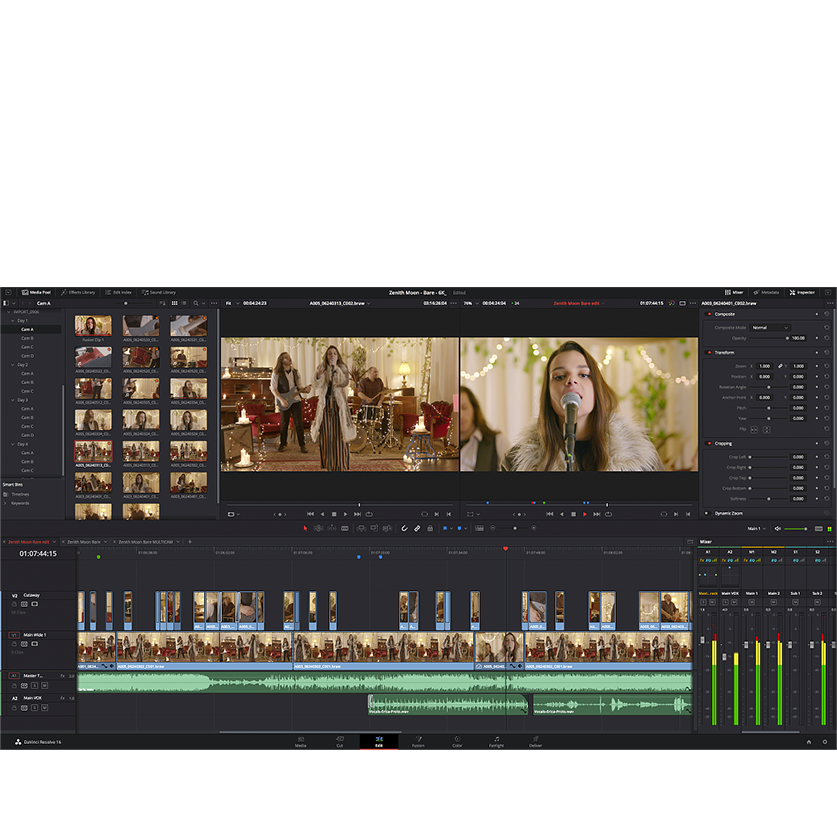Image resolution: width=837 pixels, height=837 pixels.
Task: Expand the Dynamic Zoom section
Action: tap(728, 513)
